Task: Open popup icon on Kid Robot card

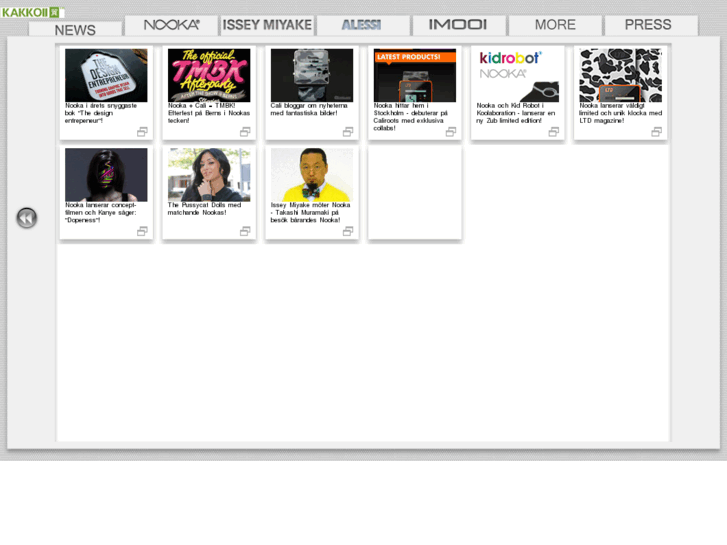Action: click(x=554, y=132)
